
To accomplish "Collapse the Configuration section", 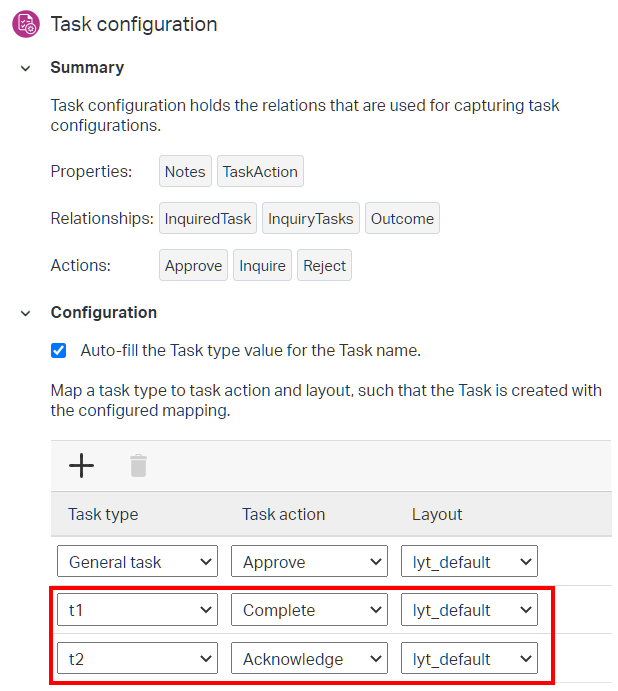I will click(x=26, y=313).
